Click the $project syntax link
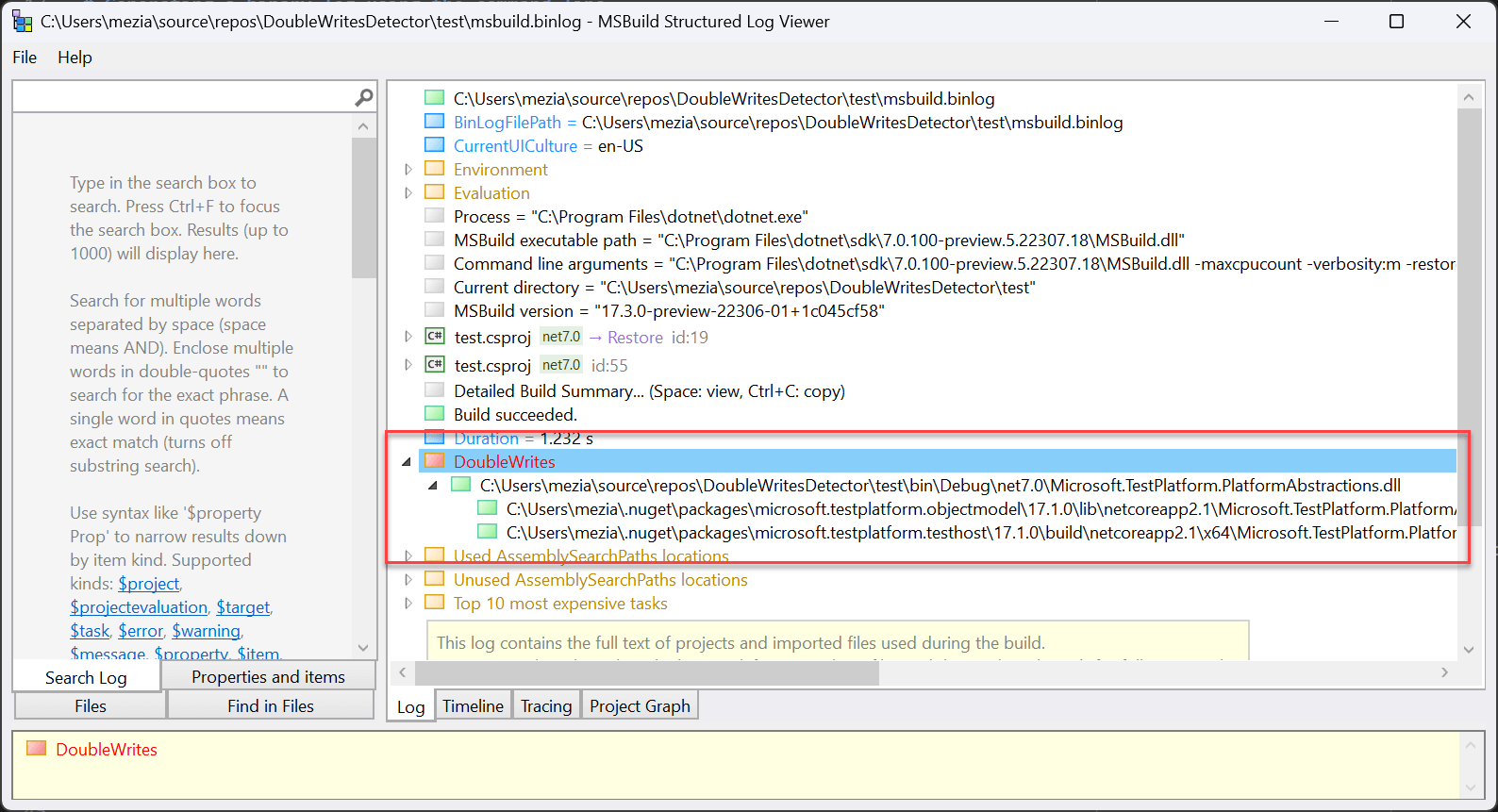 148,584
